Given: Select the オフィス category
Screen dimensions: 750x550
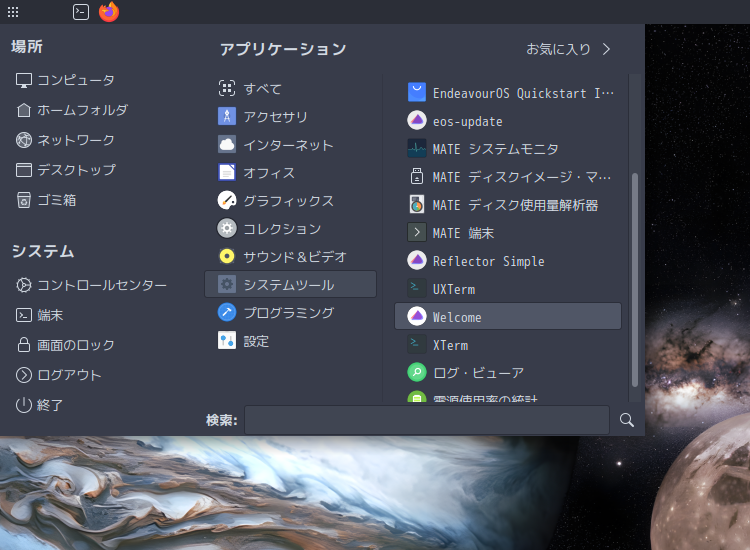Looking at the screenshot, I should coord(290,172).
